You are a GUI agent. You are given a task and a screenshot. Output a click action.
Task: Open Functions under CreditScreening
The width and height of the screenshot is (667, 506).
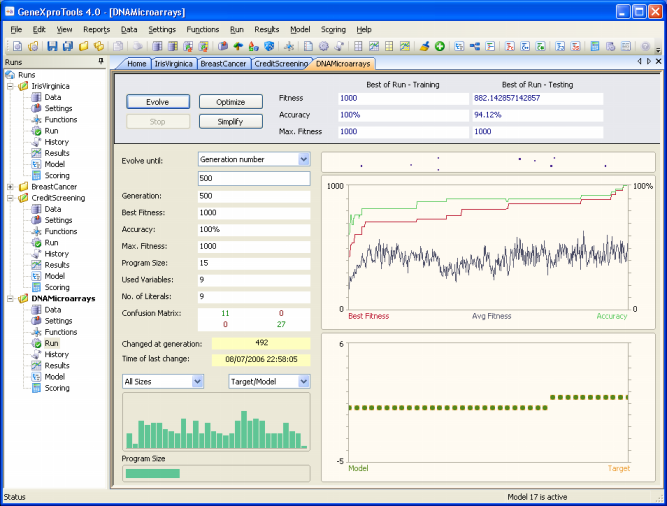[60, 231]
